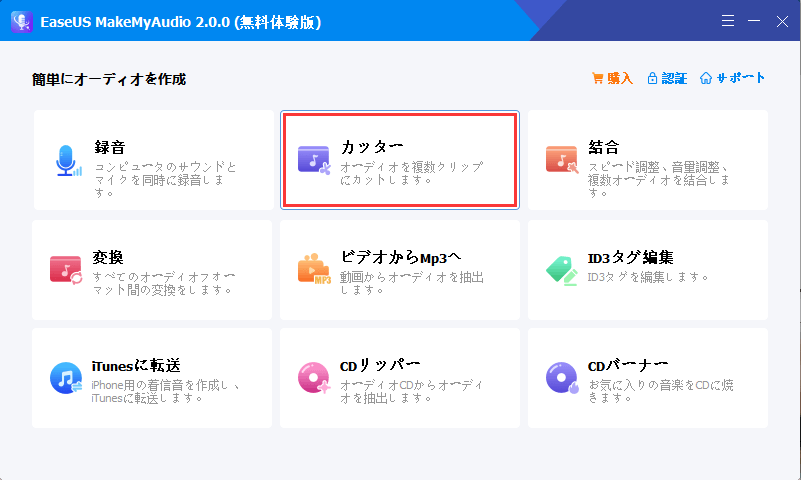The image size is (801, 480).
Task: Click the 変換 red converter icon
Action: point(66,270)
